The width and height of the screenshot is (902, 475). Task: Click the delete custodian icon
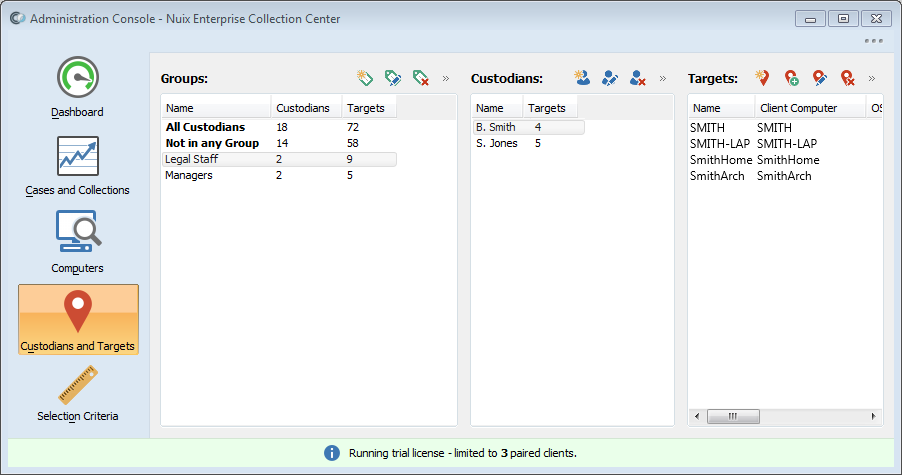coord(637,78)
